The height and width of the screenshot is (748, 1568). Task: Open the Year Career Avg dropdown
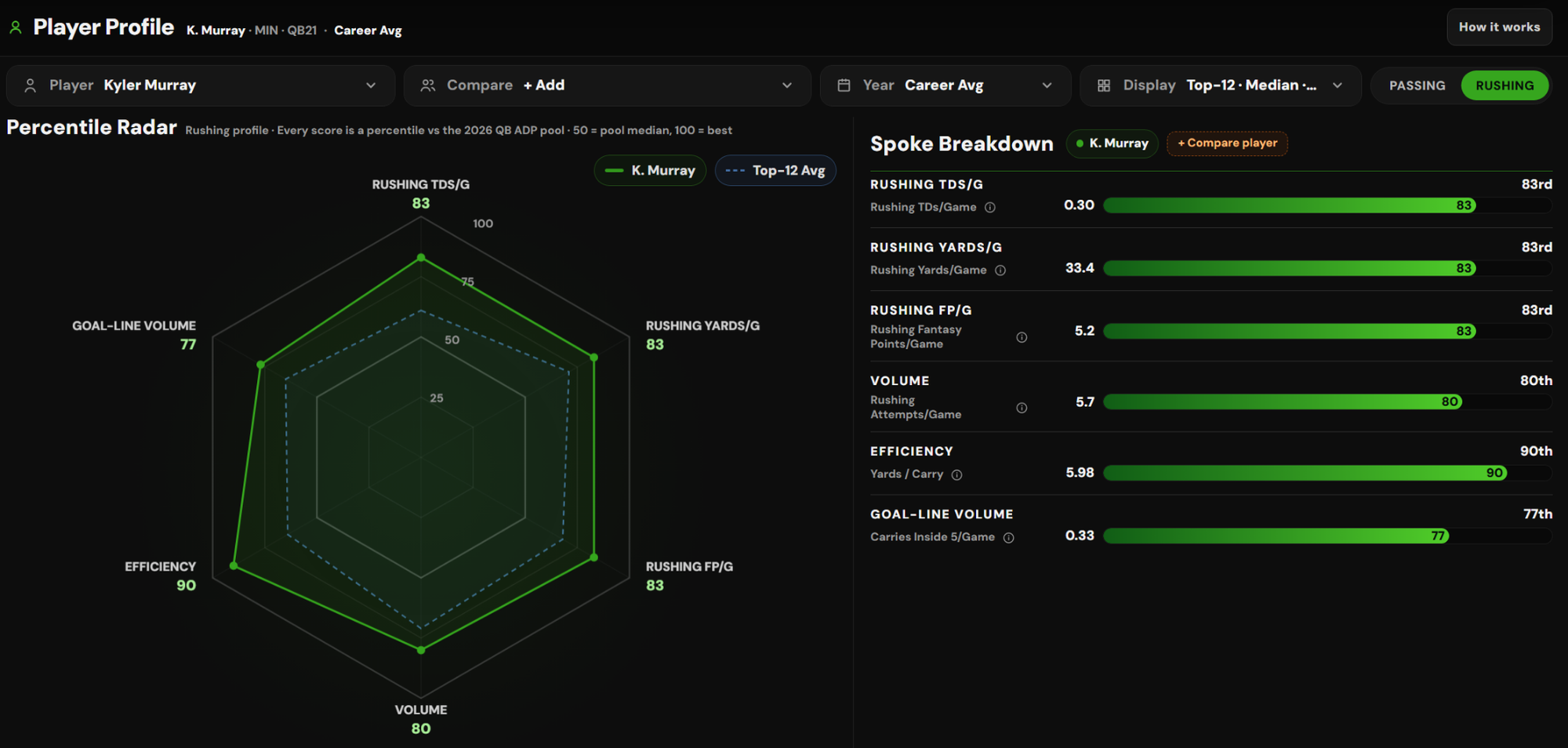tap(946, 85)
